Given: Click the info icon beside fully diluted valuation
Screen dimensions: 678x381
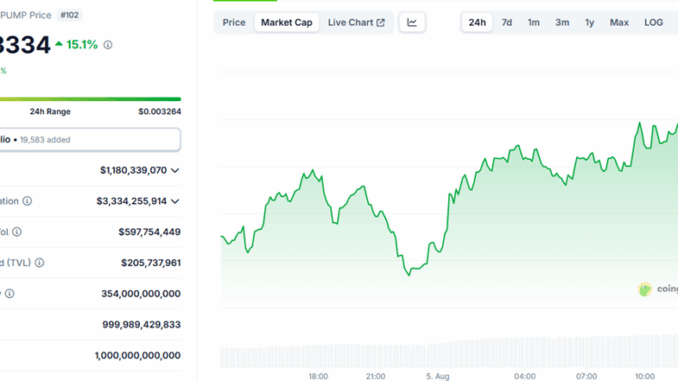Looking at the screenshot, I should pos(27,201).
